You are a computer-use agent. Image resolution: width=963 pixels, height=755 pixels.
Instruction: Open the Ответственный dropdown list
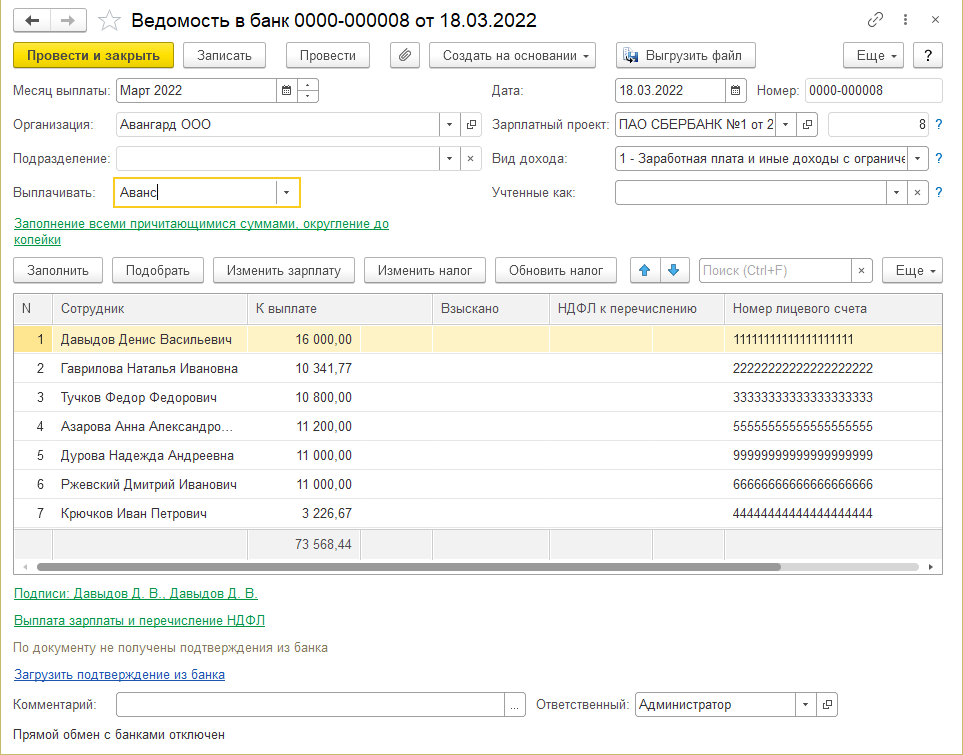(x=806, y=705)
